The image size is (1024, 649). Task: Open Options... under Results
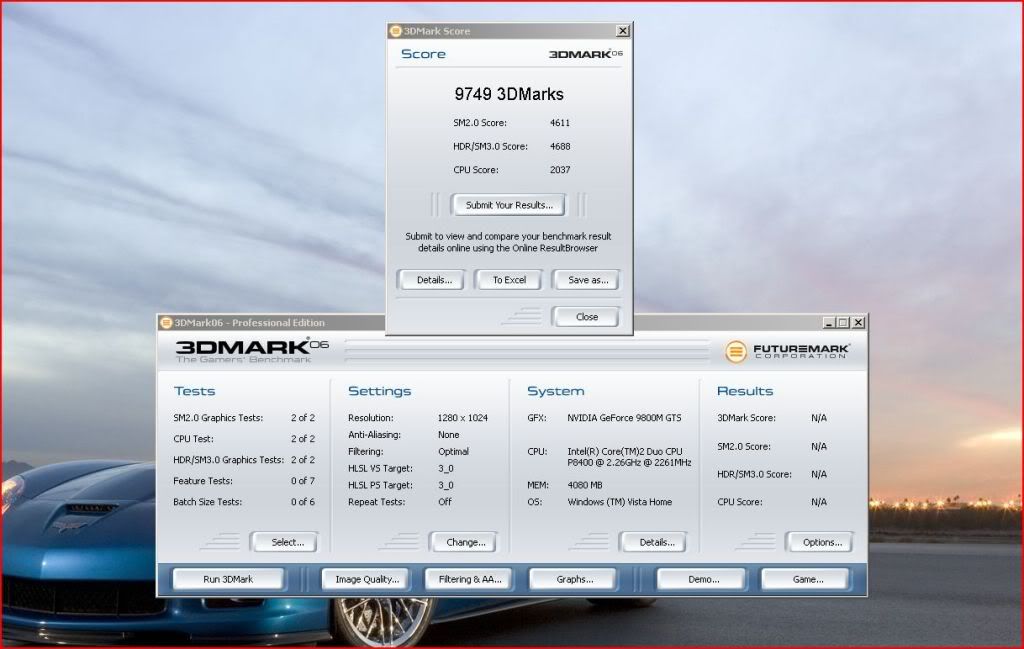coord(821,542)
